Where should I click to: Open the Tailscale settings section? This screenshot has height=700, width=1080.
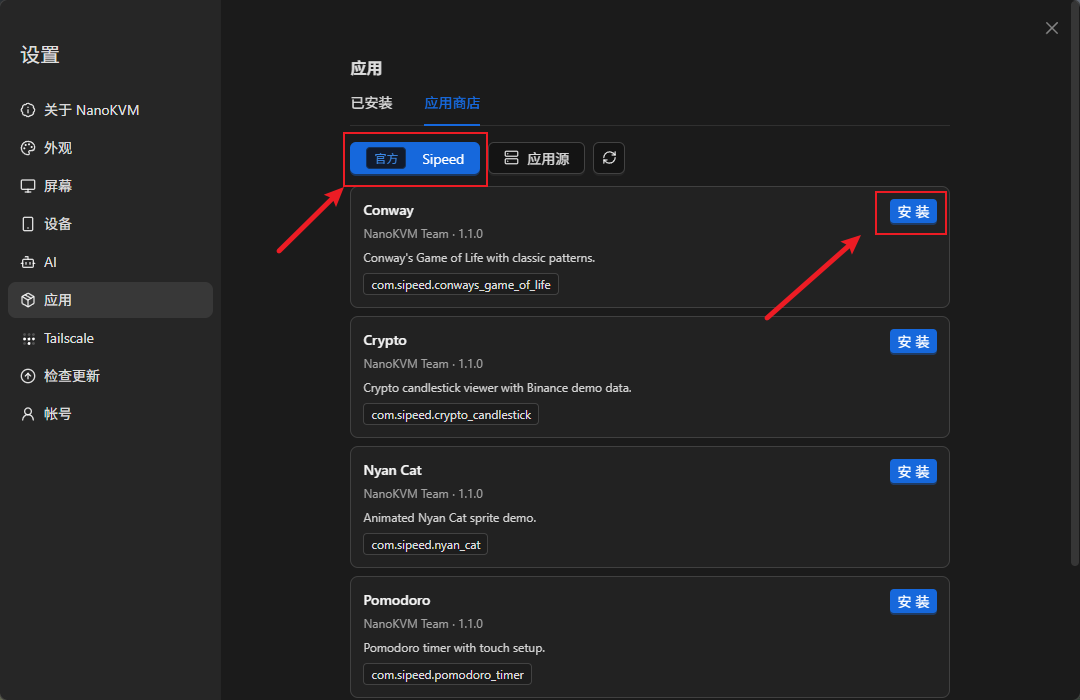(x=110, y=338)
